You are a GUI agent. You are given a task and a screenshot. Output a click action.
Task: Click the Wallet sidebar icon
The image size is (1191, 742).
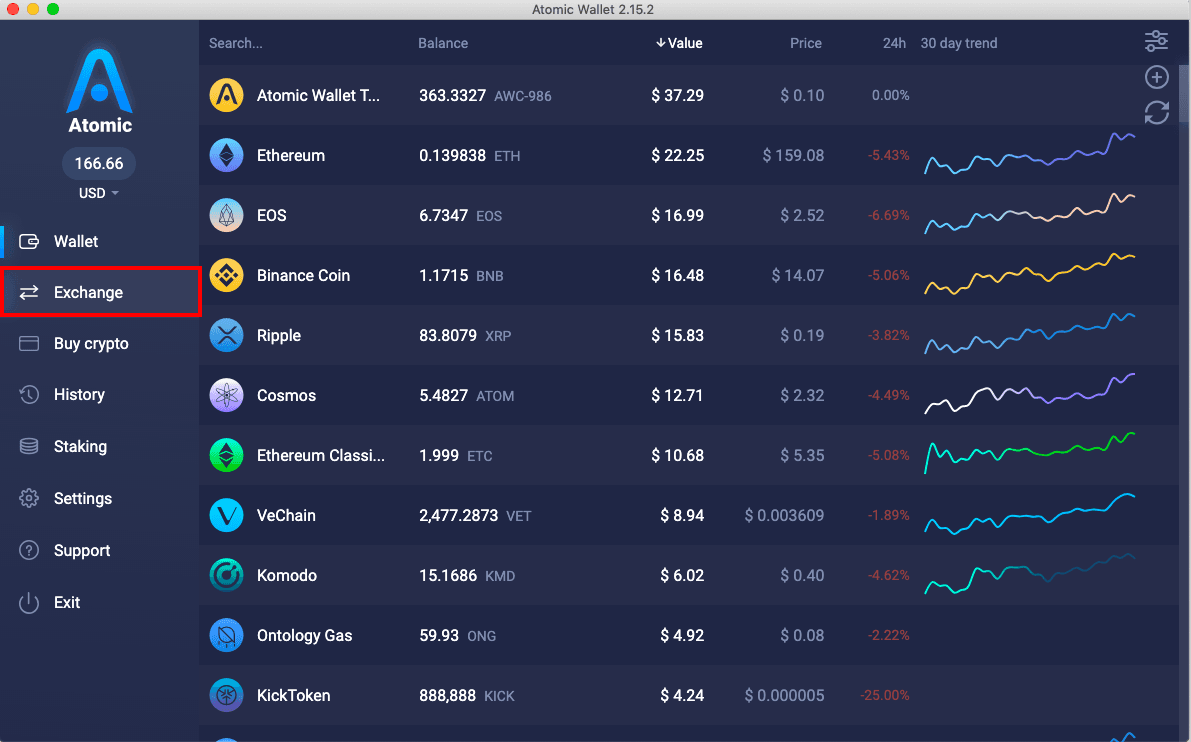pos(29,242)
